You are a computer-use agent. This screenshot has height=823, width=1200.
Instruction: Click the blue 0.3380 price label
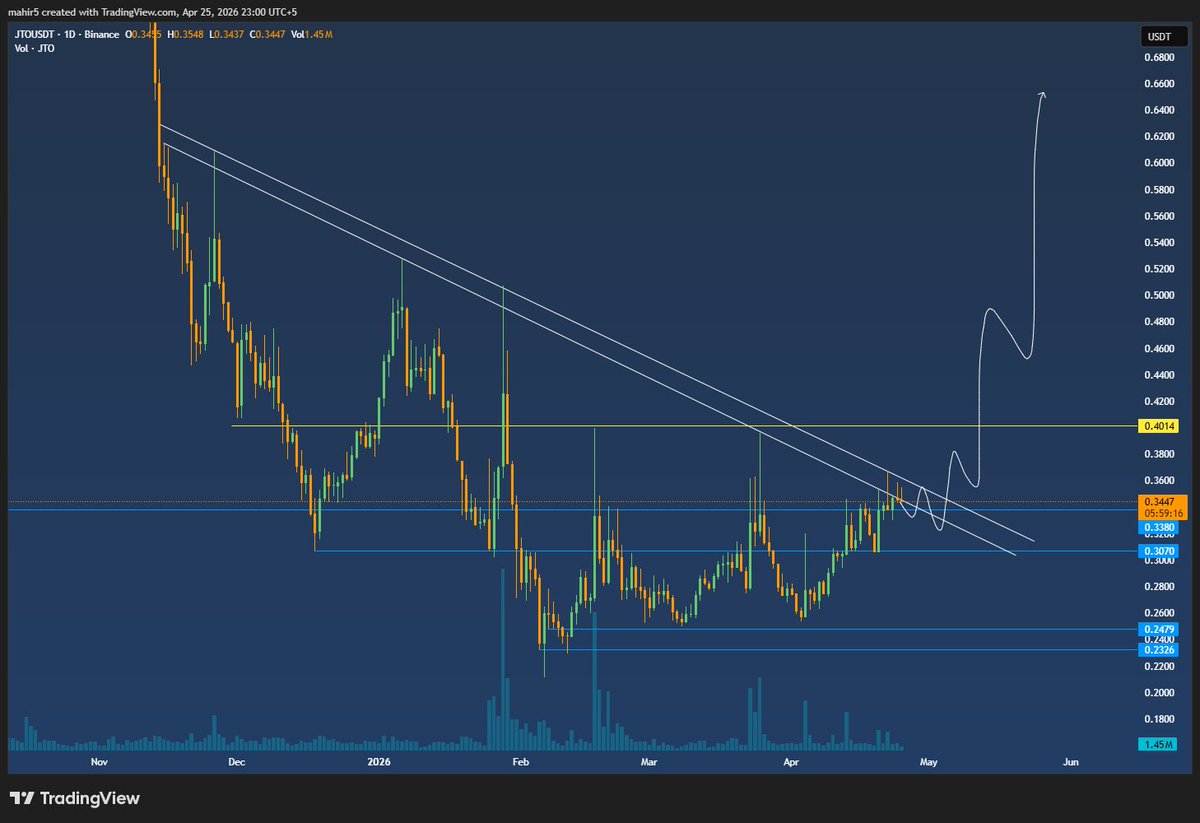[x=1159, y=526]
